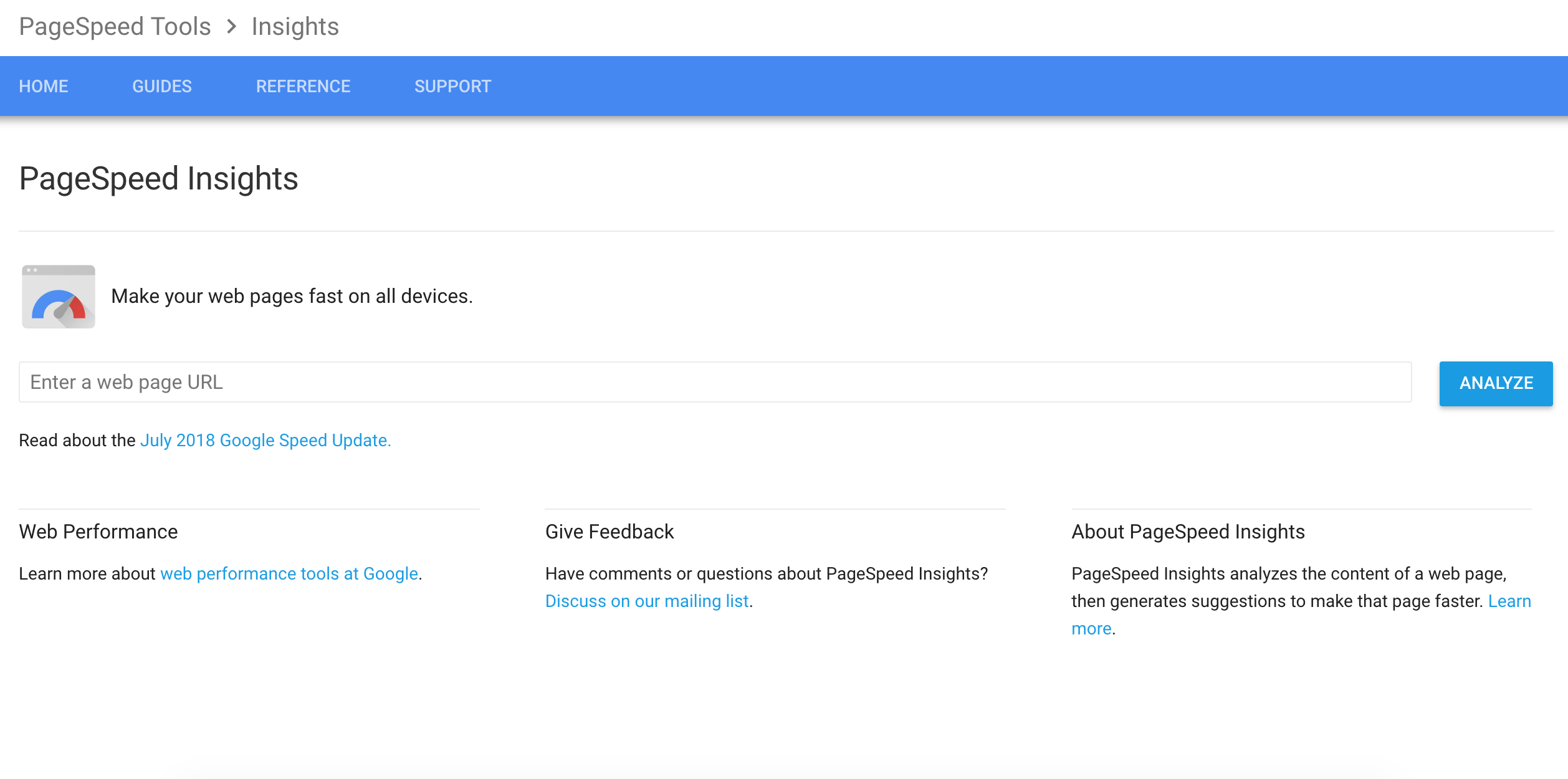
Task: Click the Insights breadcrumb link
Action: [295, 27]
